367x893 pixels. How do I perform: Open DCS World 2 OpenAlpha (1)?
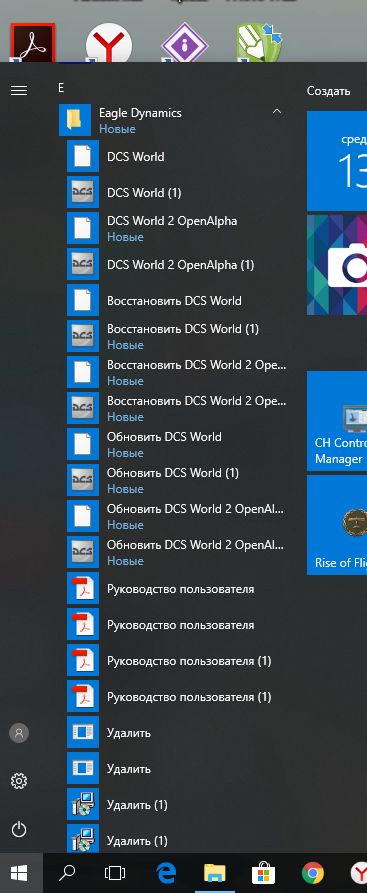(177, 264)
